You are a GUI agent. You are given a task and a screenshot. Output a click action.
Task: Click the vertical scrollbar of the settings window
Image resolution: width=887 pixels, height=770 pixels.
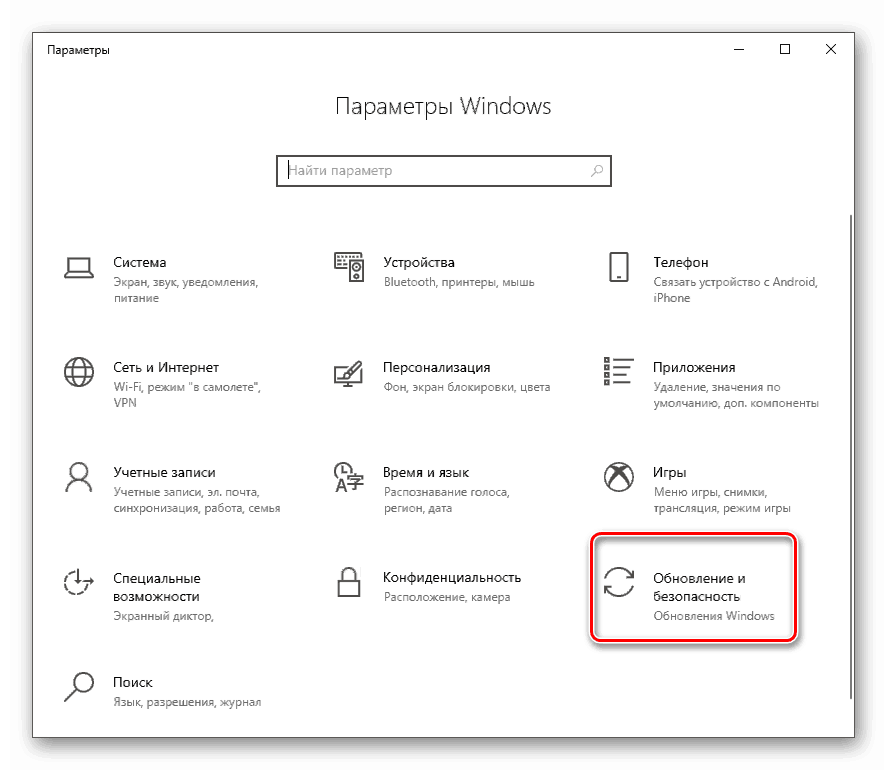851,456
